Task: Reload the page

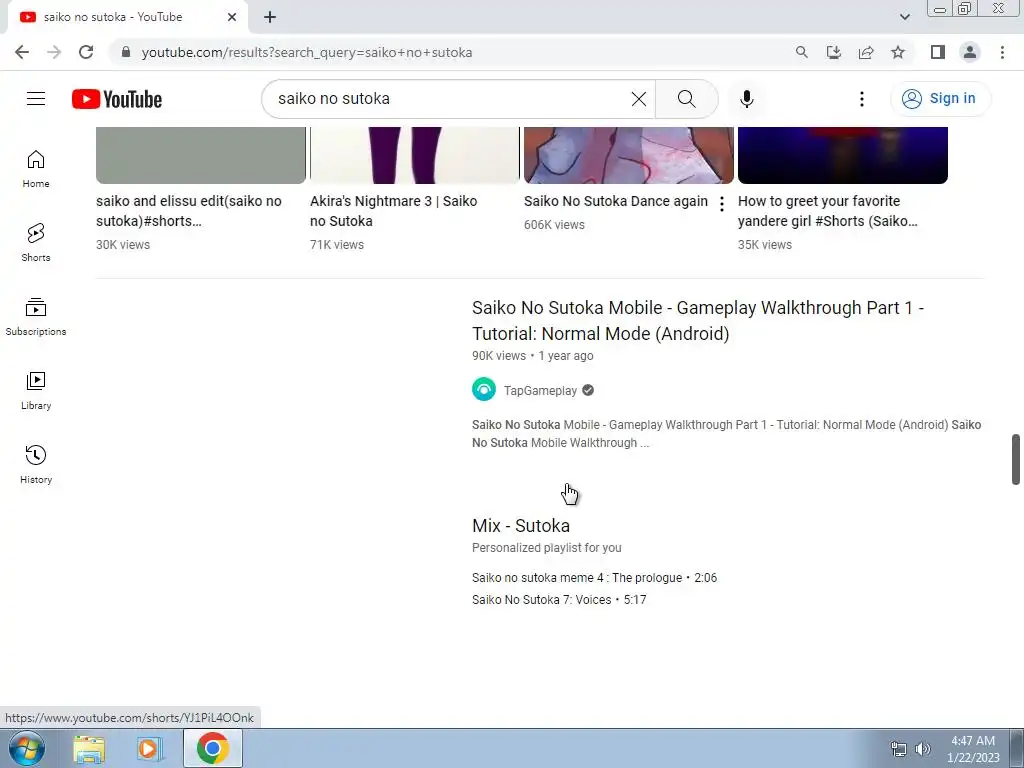Action: click(86, 52)
